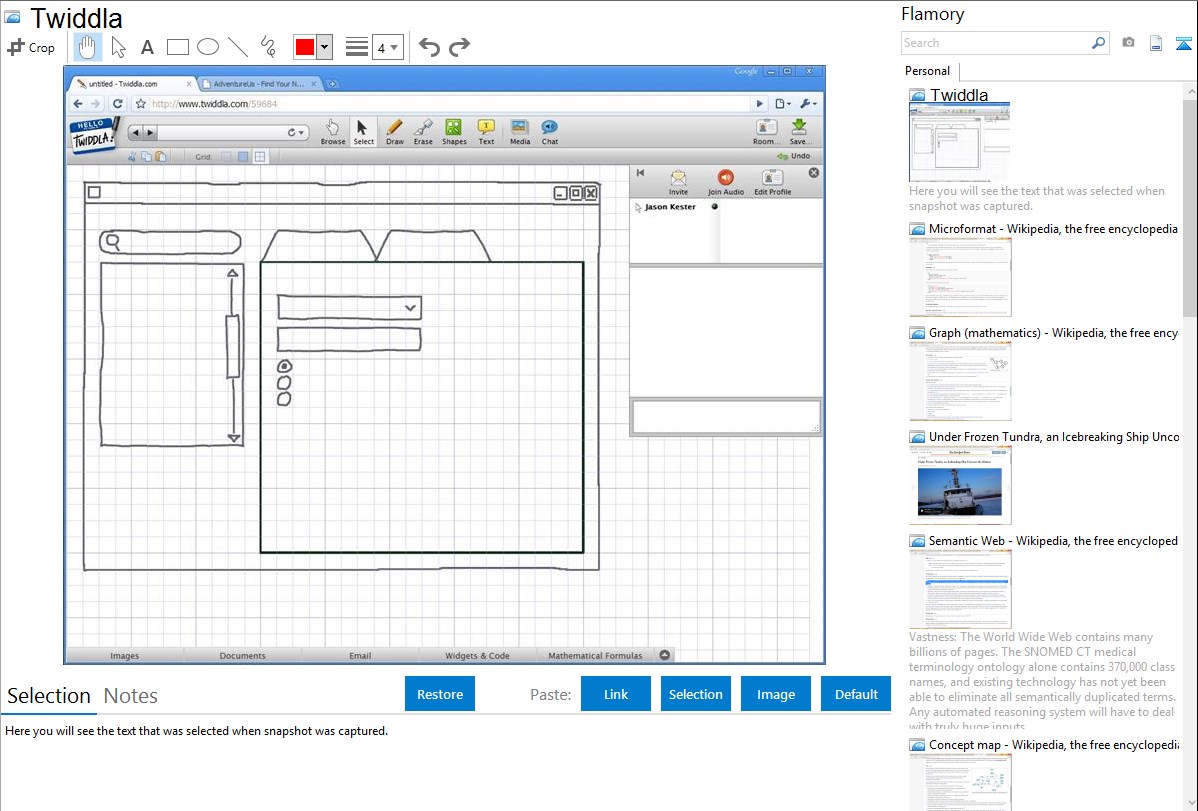The height and width of the screenshot is (811, 1198).
Task: Choose the freehand scribble tool
Action: pos(267,47)
